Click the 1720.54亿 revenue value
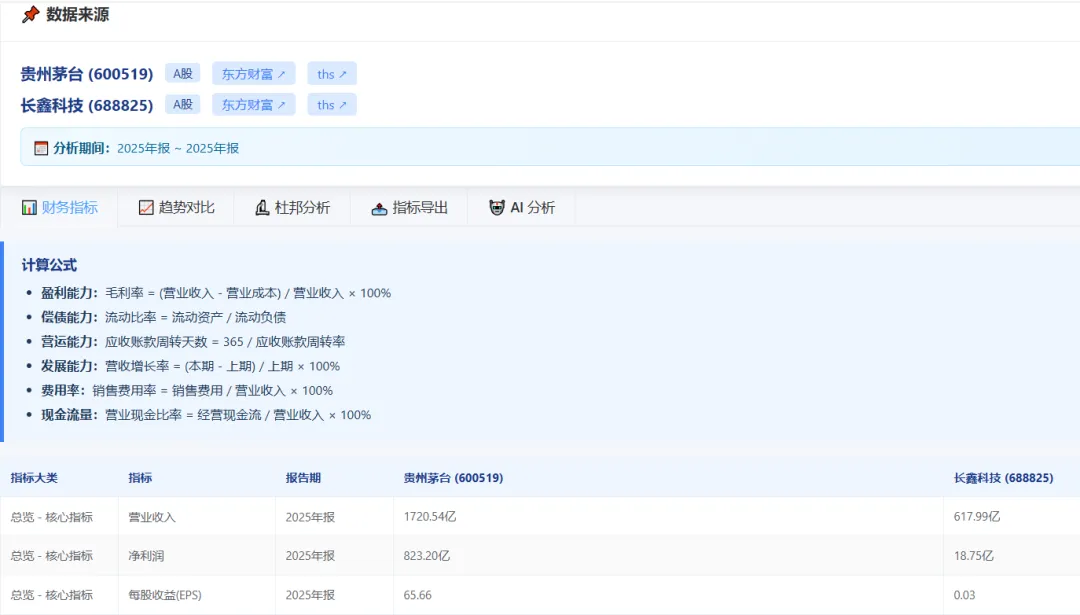Screen dimensions: 1080x615 pyautogui.click(x=430, y=517)
